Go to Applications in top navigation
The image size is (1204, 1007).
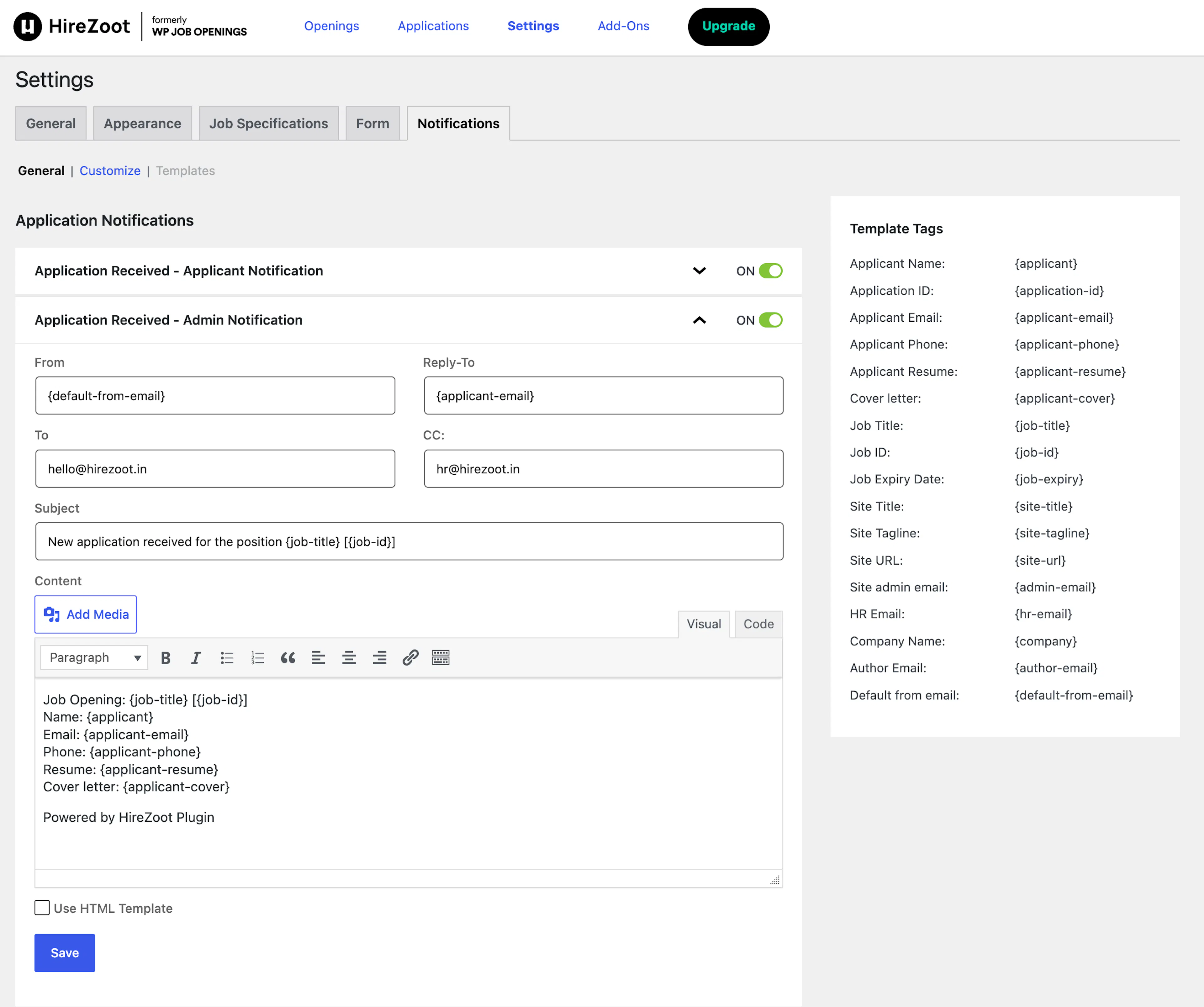(433, 26)
